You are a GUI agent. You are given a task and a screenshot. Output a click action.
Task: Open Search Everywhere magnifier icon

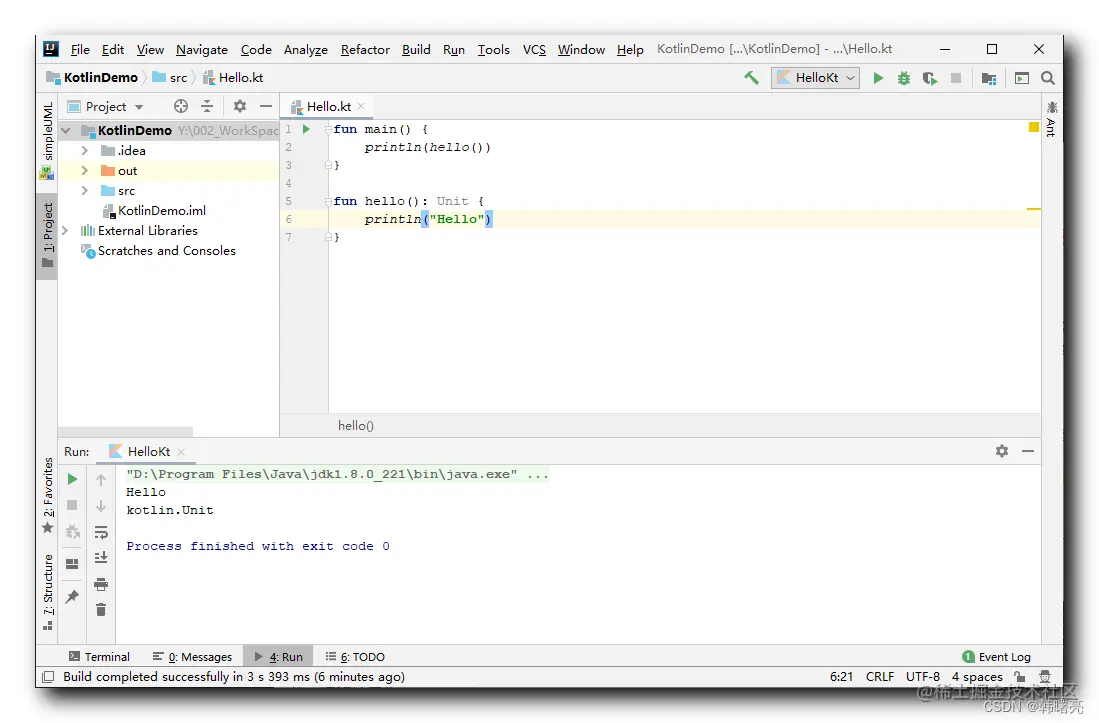(x=1048, y=78)
